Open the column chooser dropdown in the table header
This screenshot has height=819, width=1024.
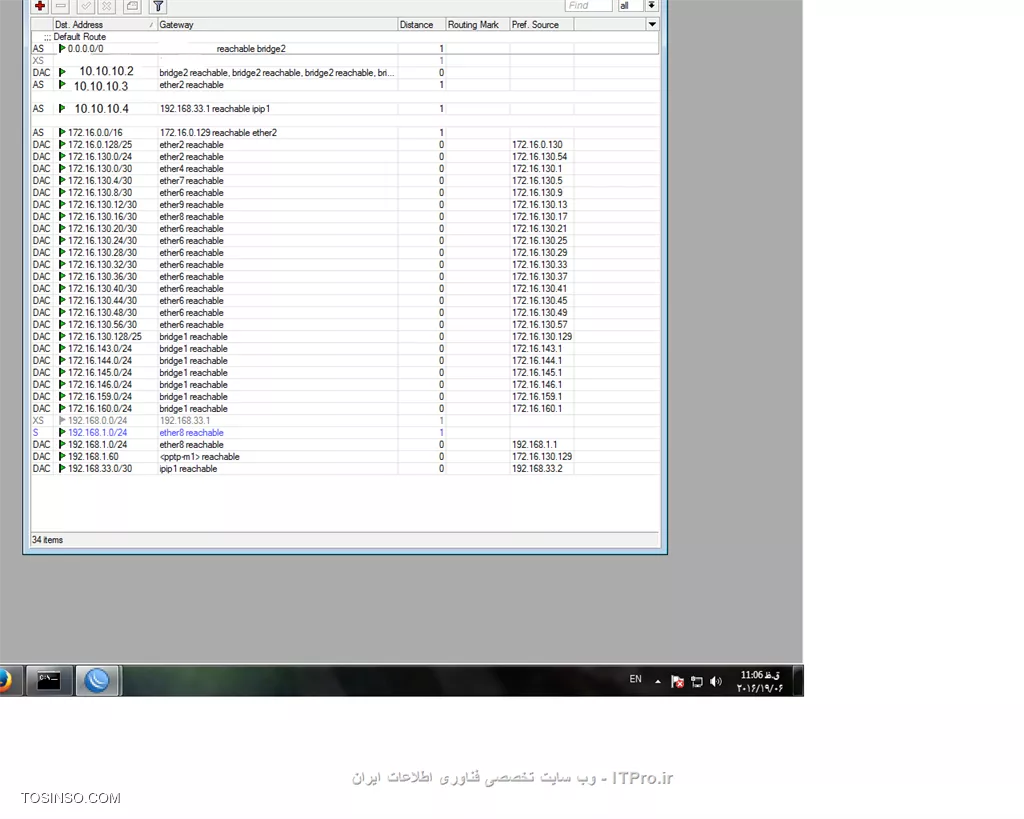click(652, 24)
